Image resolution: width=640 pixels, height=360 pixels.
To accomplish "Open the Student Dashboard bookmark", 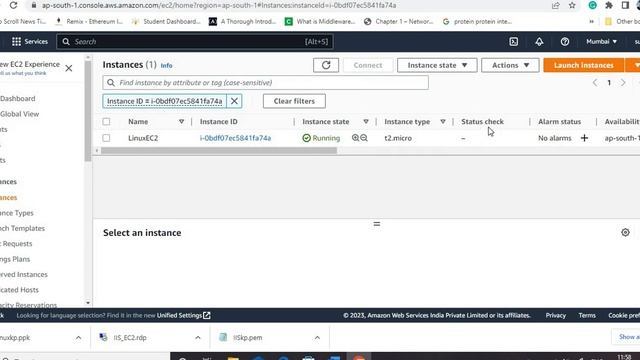I will [166, 22].
